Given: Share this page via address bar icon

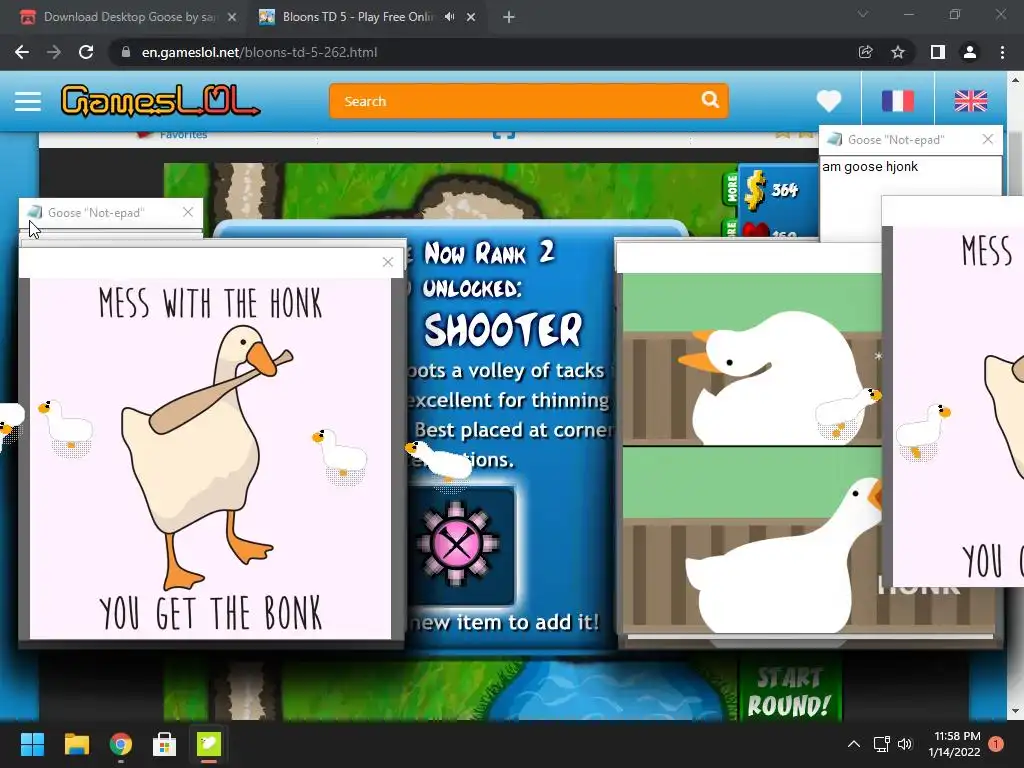Looking at the screenshot, I should (x=865, y=52).
